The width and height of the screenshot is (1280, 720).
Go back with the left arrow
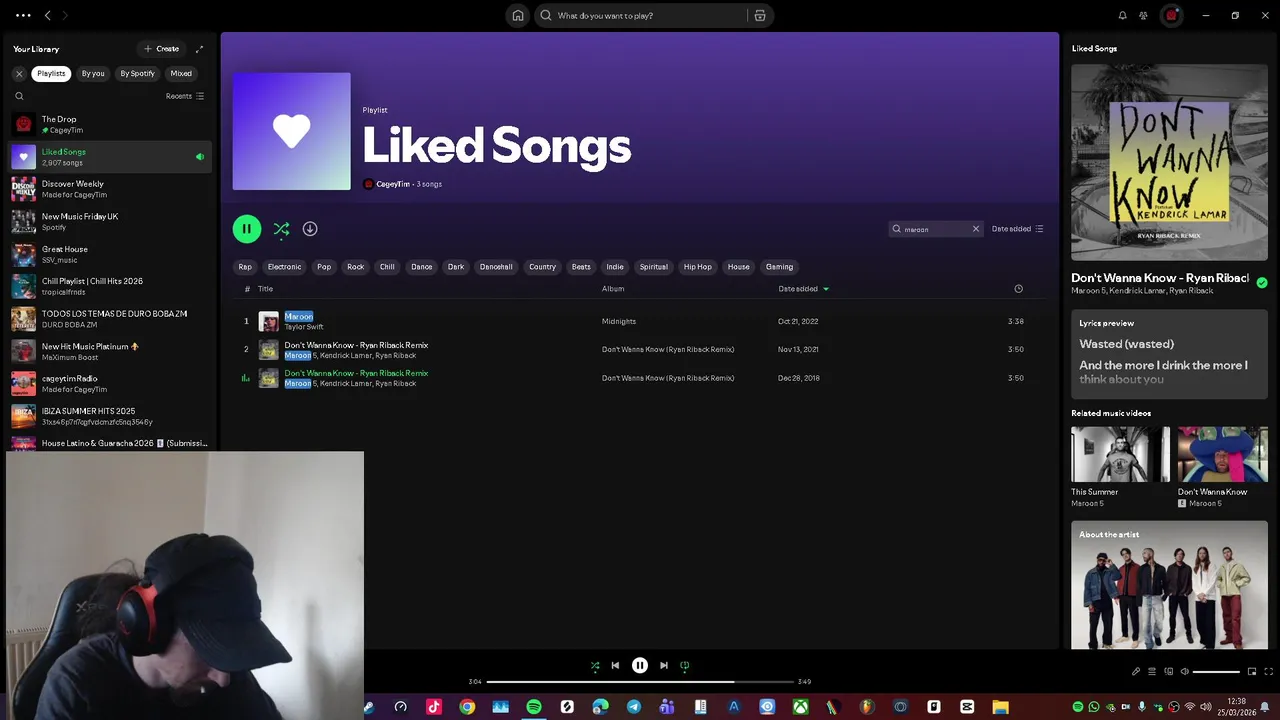tap(47, 15)
